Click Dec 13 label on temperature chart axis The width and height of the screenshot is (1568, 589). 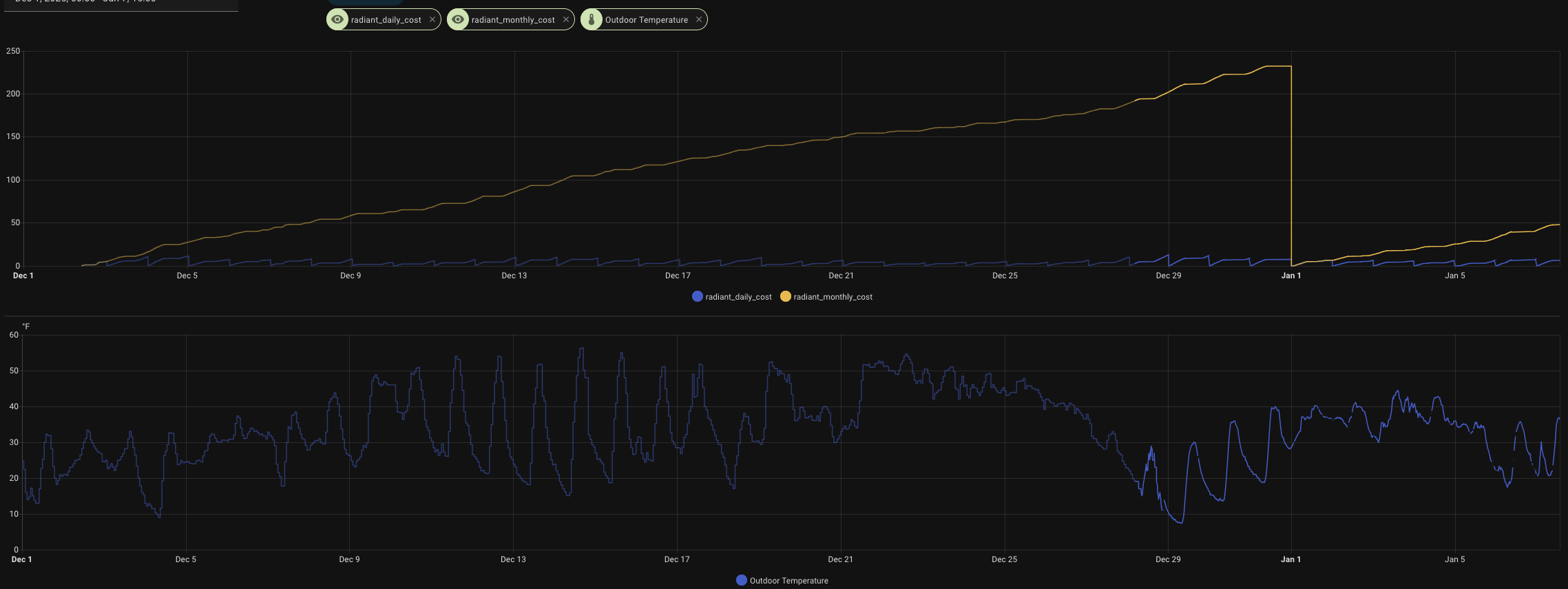tap(513, 559)
